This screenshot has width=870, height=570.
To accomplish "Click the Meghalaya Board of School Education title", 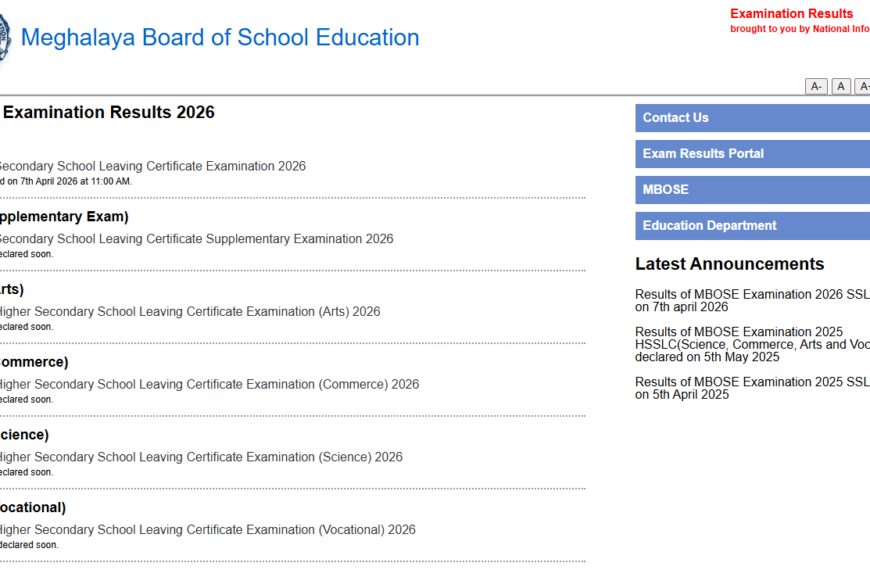I will click(220, 38).
